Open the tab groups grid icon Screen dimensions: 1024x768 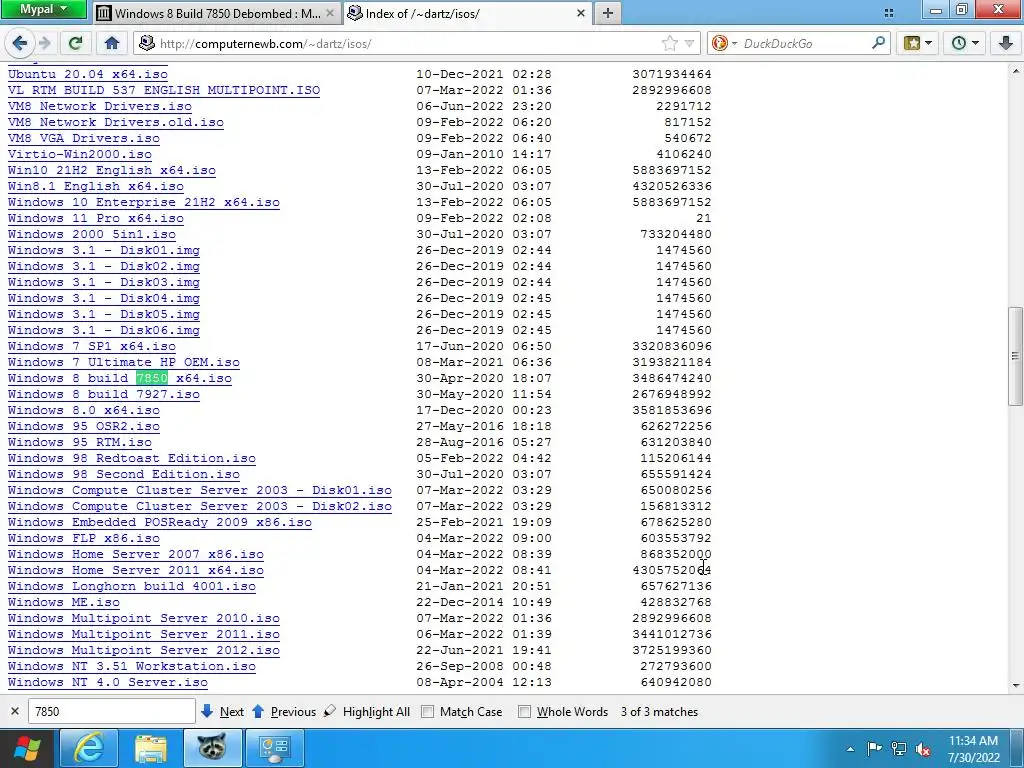(x=889, y=13)
